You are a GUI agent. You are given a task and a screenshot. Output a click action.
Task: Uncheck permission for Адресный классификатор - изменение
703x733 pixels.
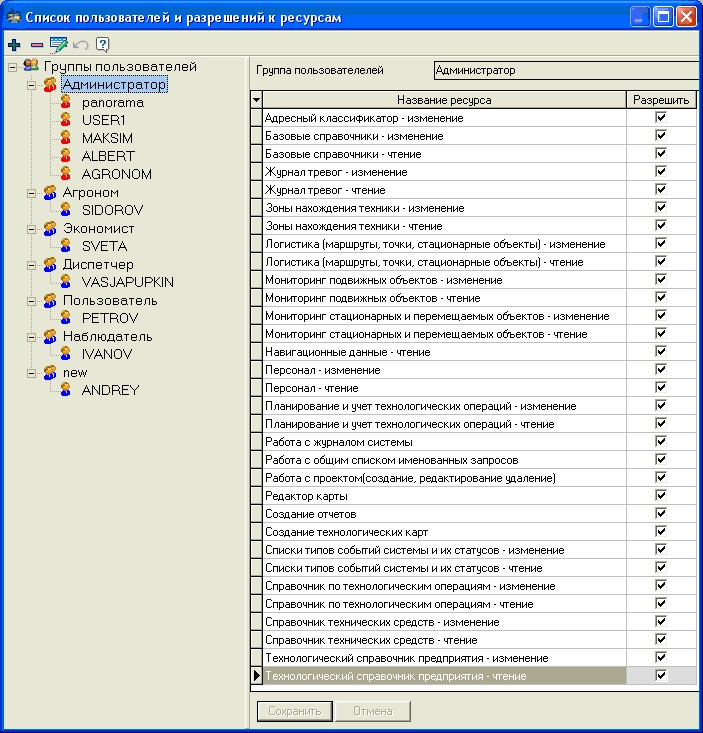tap(660, 118)
